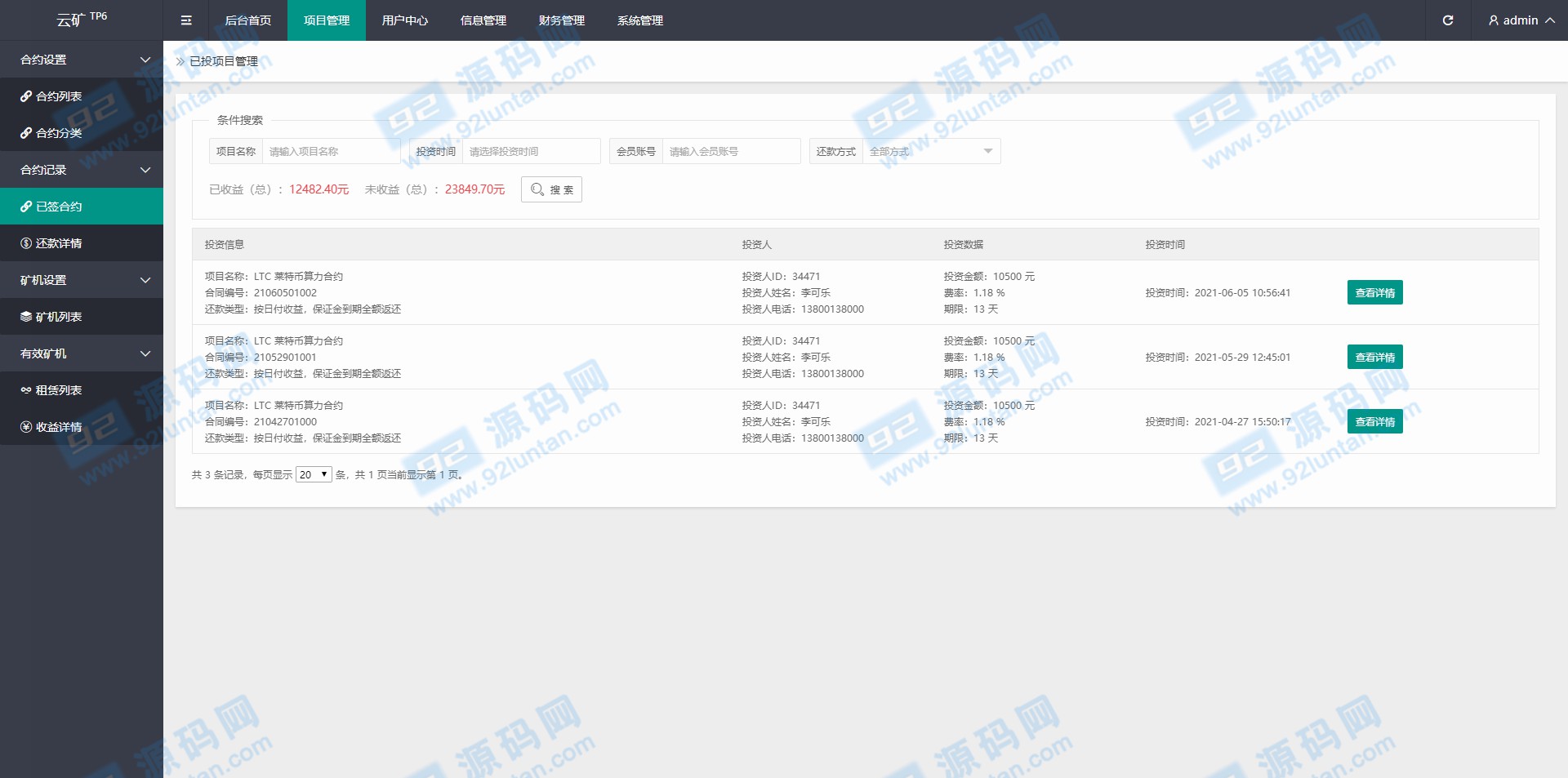Select 已签合约 in the sidebar
Screen dimensions: 1568x778
[82, 207]
